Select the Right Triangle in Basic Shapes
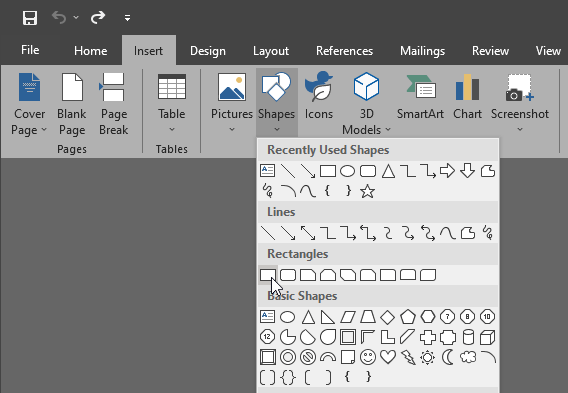 (327, 317)
